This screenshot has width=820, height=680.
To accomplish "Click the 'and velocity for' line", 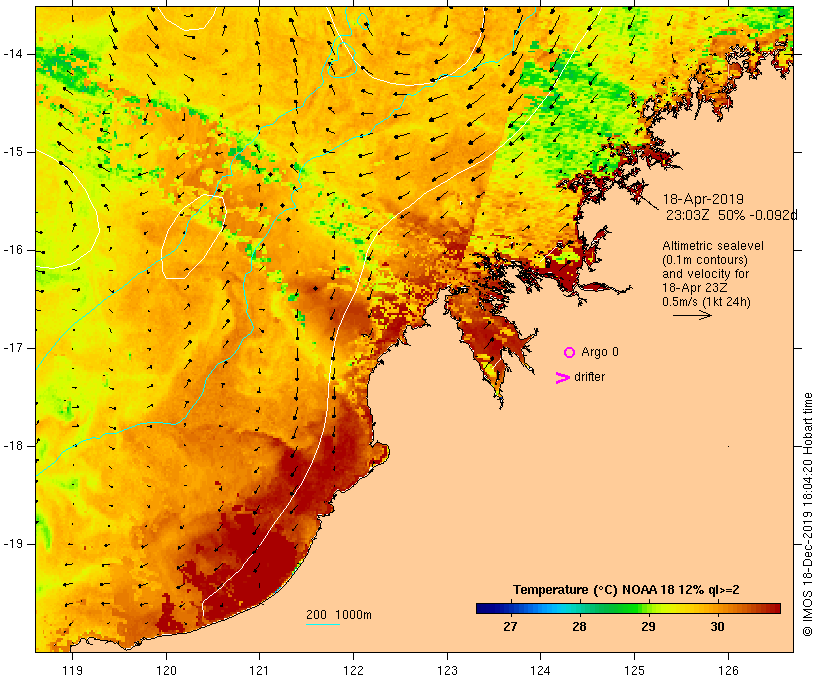I will [705, 274].
